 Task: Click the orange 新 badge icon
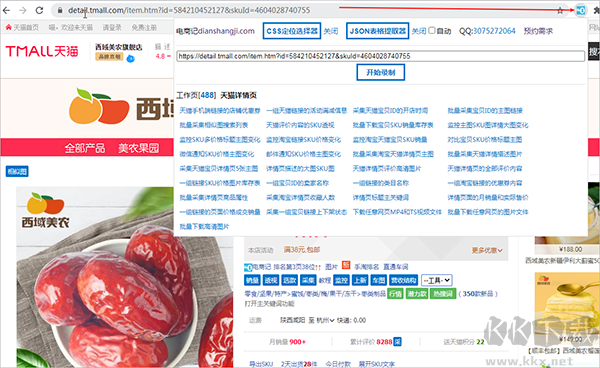(x=346, y=265)
